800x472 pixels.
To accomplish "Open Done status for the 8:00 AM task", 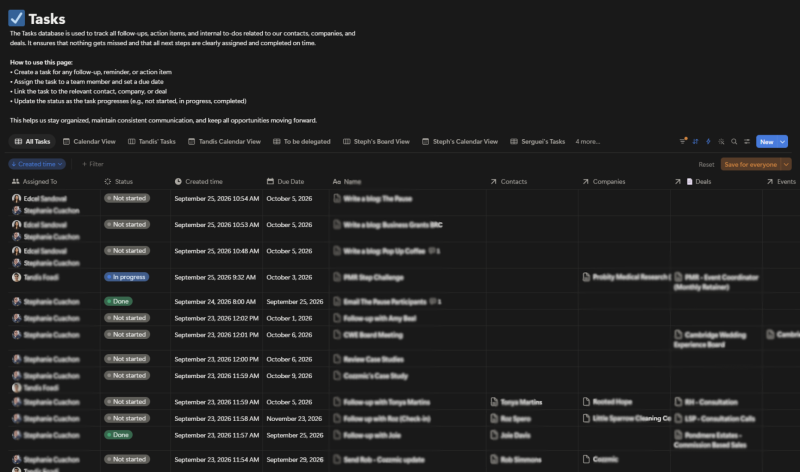I will pyautogui.click(x=118, y=301).
